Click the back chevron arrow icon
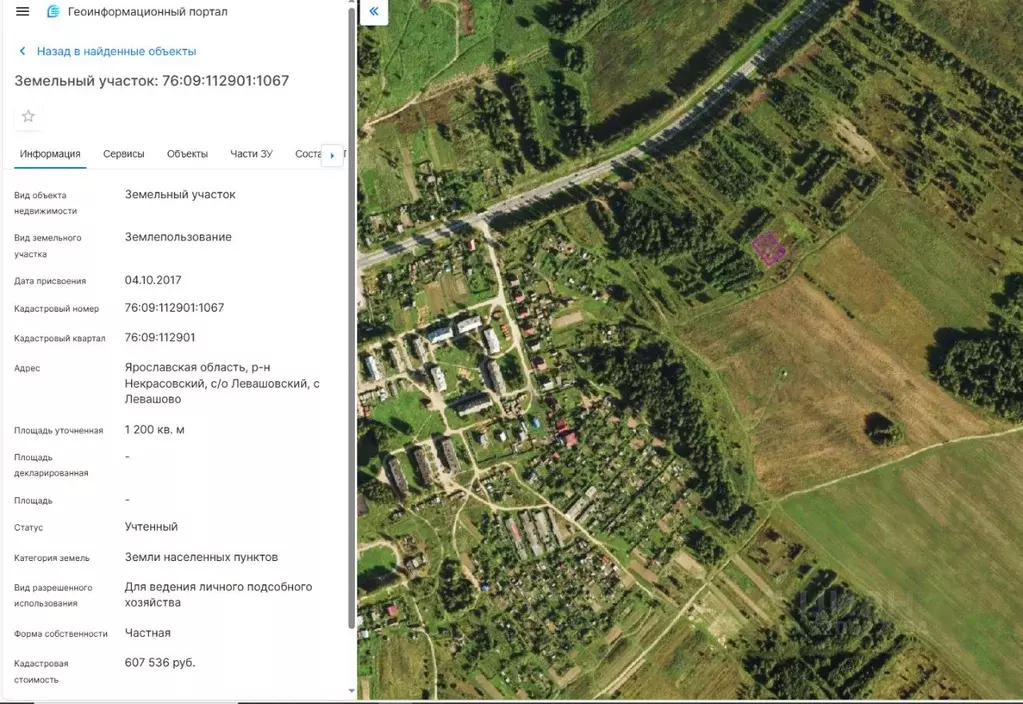1023x704 pixels. coord(22,51)
